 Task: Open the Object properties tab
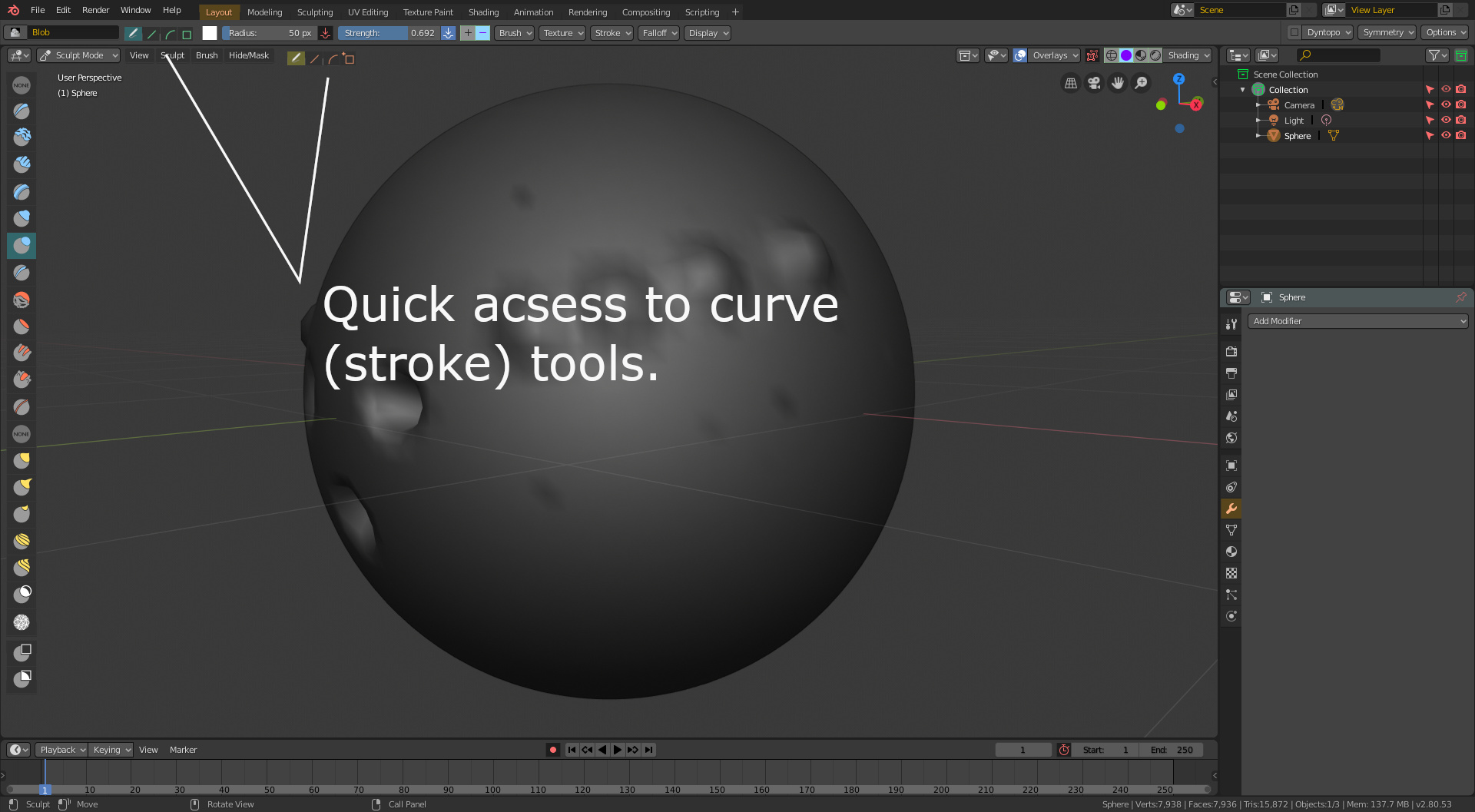coord(1231,466)
